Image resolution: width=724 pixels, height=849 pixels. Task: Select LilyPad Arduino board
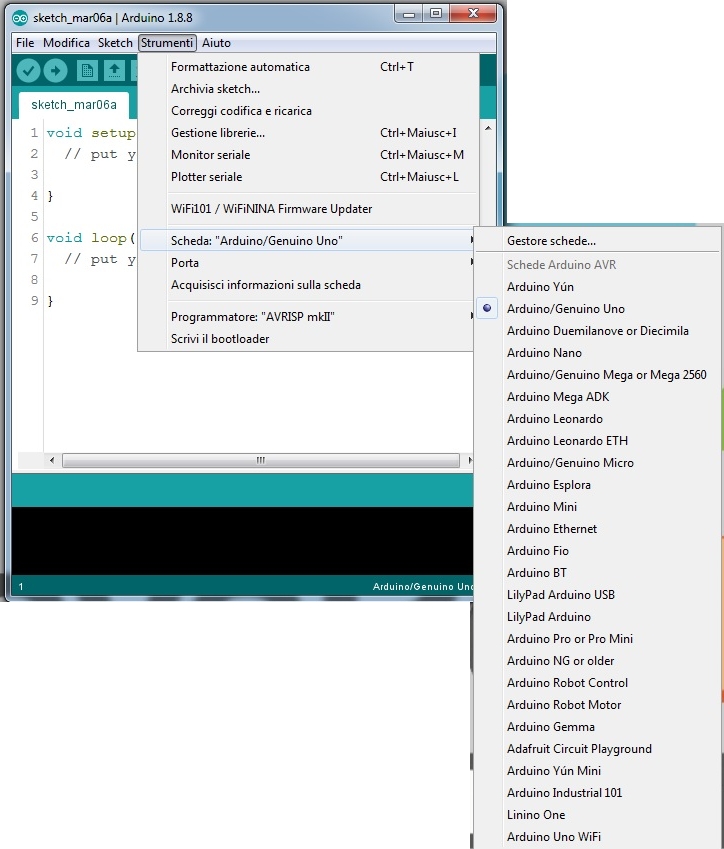[x=598, y=617]
